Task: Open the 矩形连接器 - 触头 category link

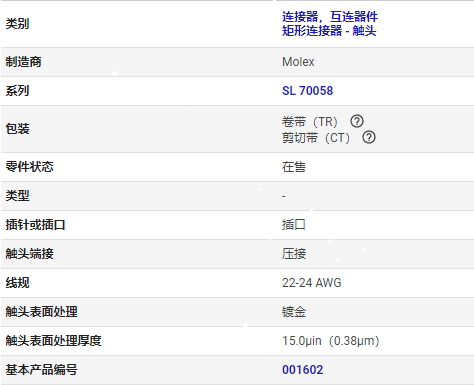Action: point(329,31)
